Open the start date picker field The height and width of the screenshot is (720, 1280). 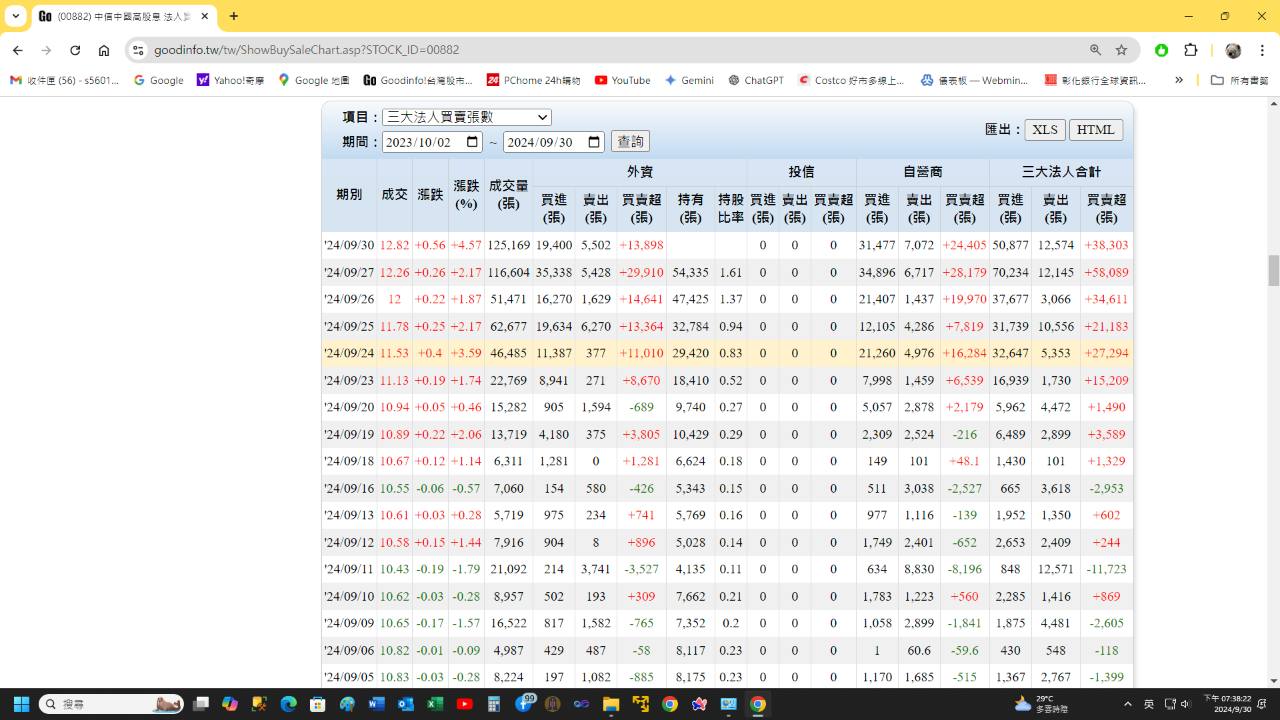click(432, 142)
